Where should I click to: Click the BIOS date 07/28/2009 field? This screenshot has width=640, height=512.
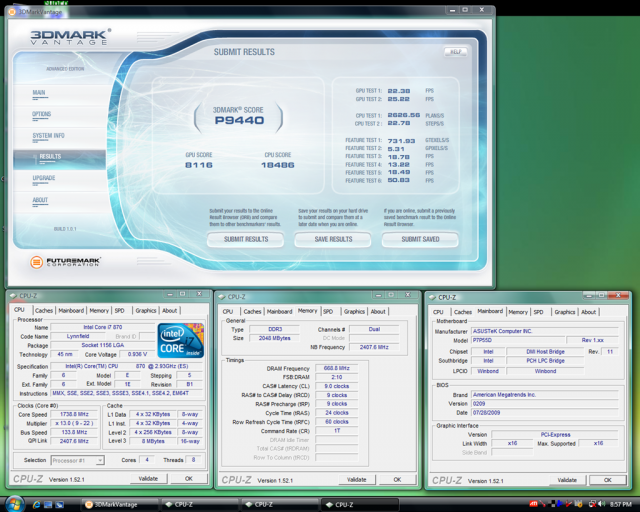pyautogui.click(x=545, y=413)
